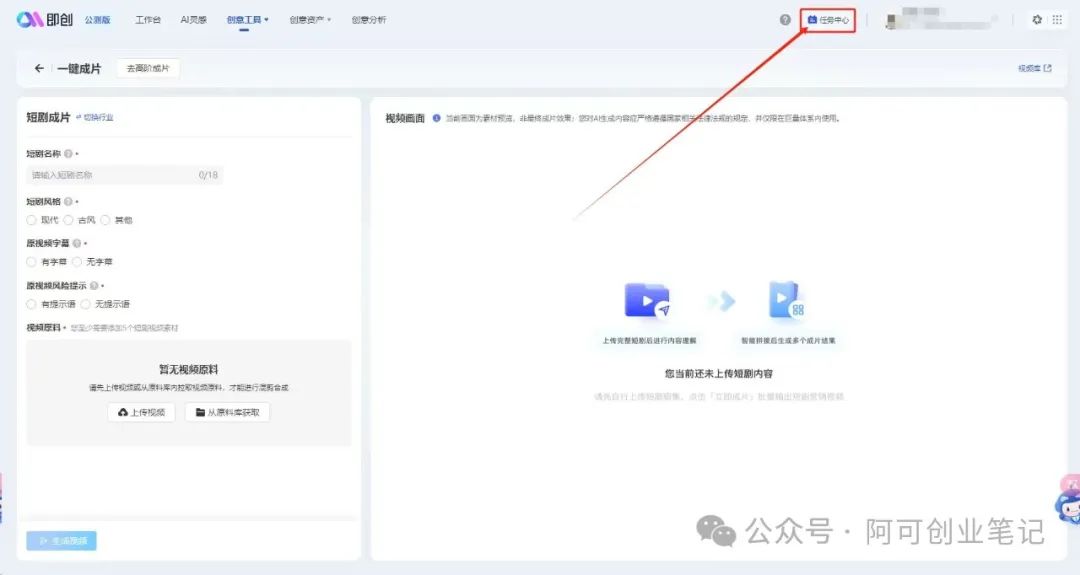Click info icon next to 视频画面
The width and height of the screenshot is (1080, 575).
click(x=436, y=118)
